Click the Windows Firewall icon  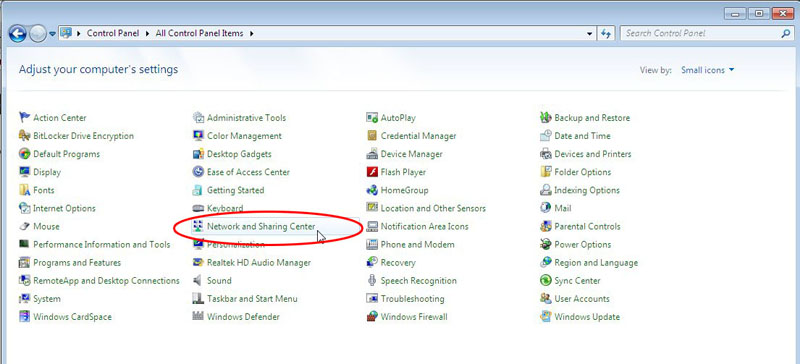372,317
